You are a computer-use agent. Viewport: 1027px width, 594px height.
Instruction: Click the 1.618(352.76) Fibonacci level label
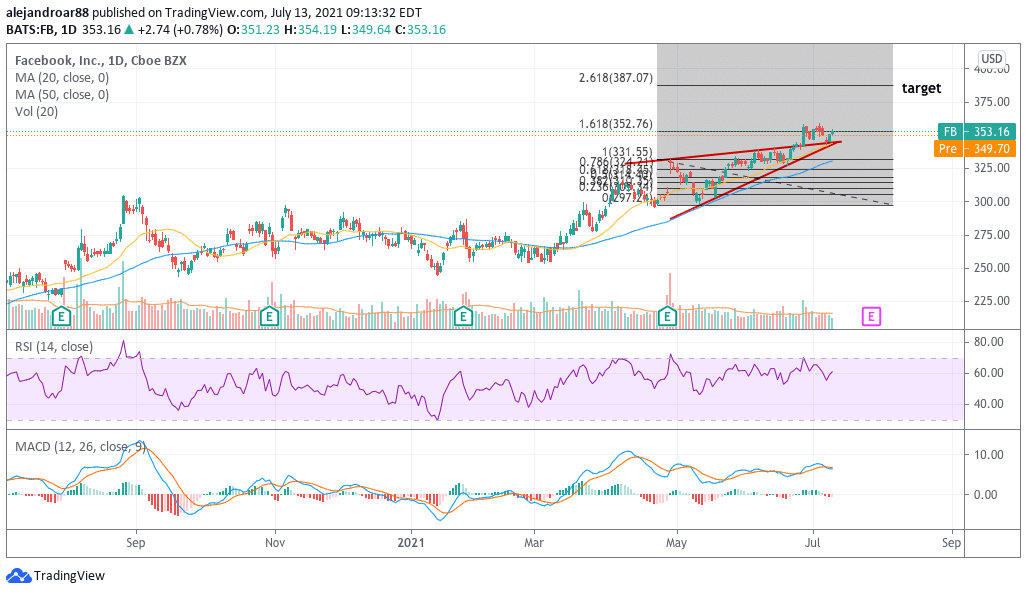616,124
